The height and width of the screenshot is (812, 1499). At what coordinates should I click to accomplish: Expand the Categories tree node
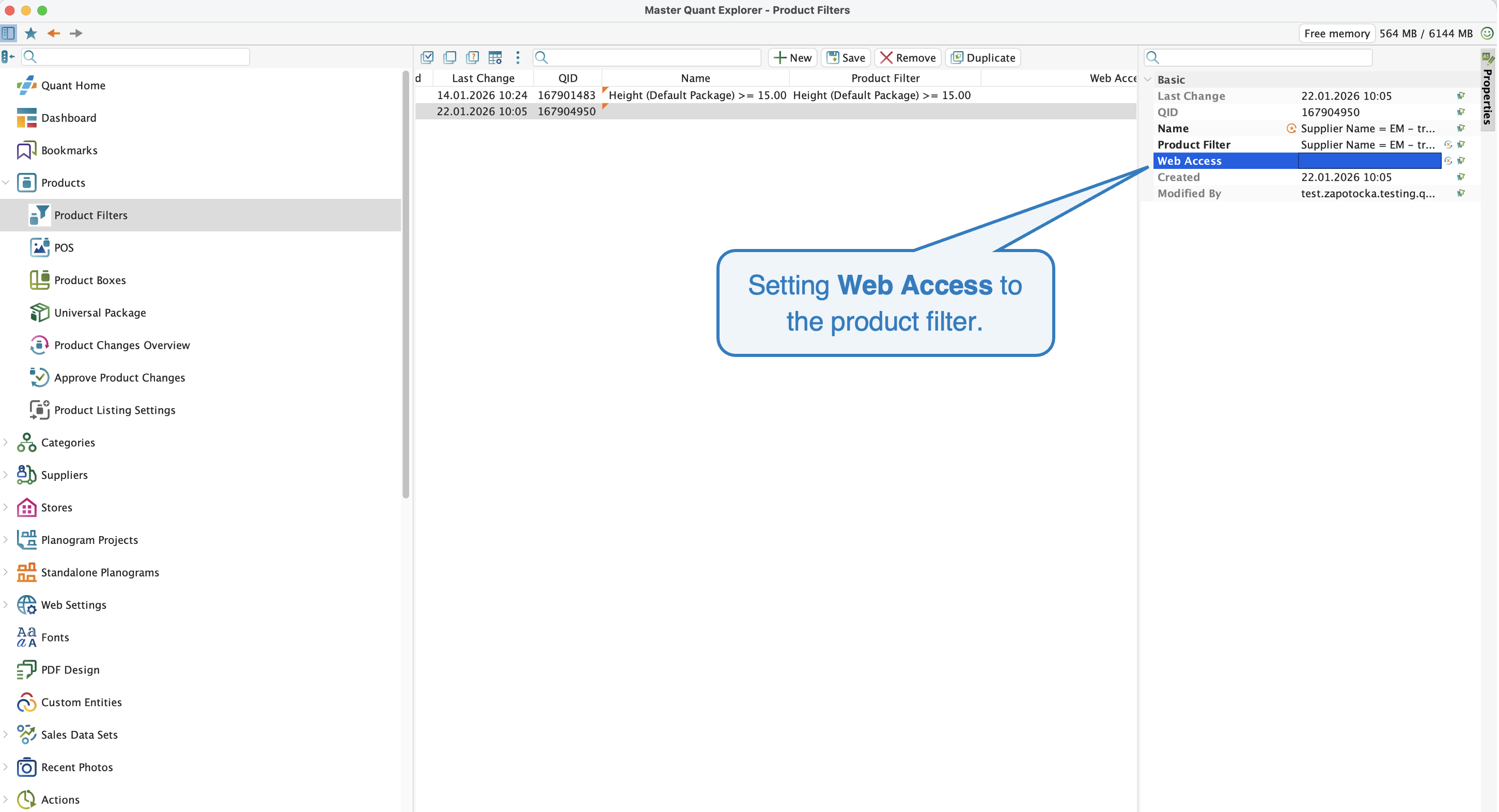click(6, 442)
